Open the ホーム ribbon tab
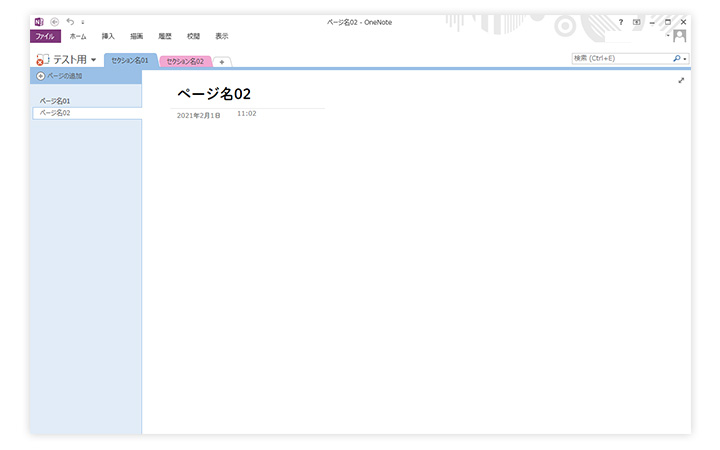The height and width of the screenshot is (450, 720). pos(78,36)
